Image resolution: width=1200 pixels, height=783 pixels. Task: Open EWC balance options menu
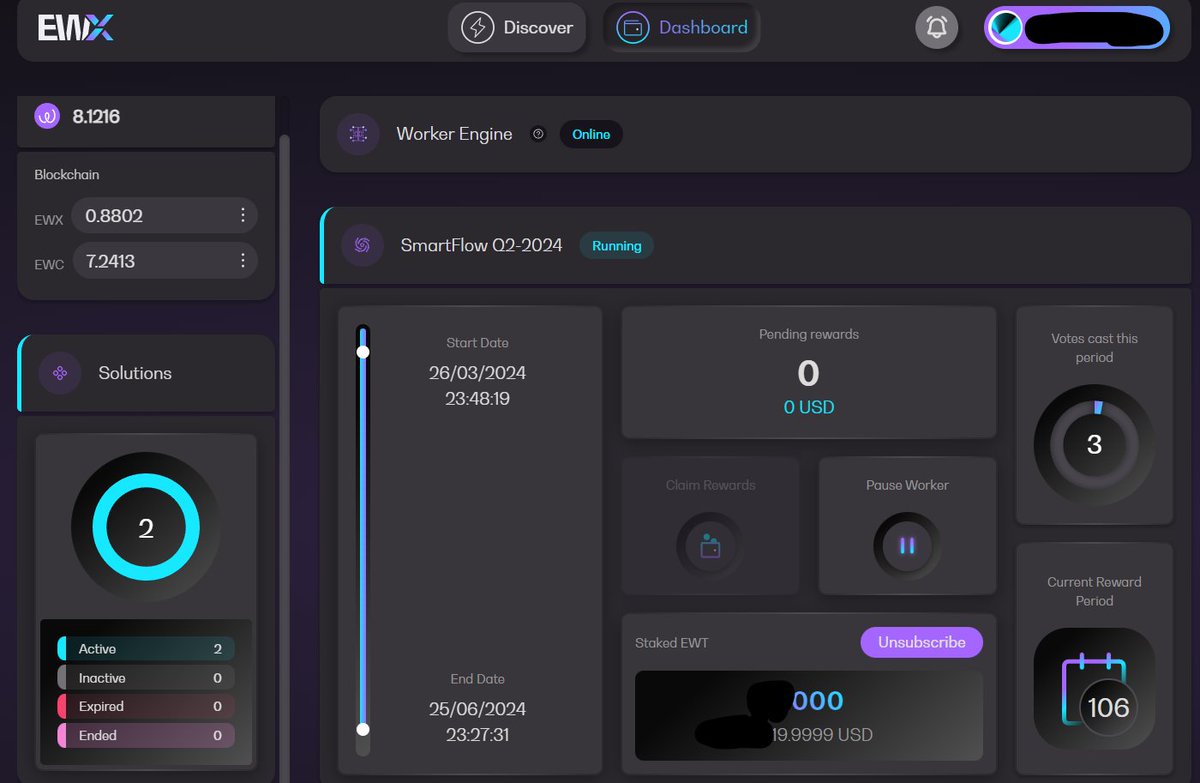[243, 261]
